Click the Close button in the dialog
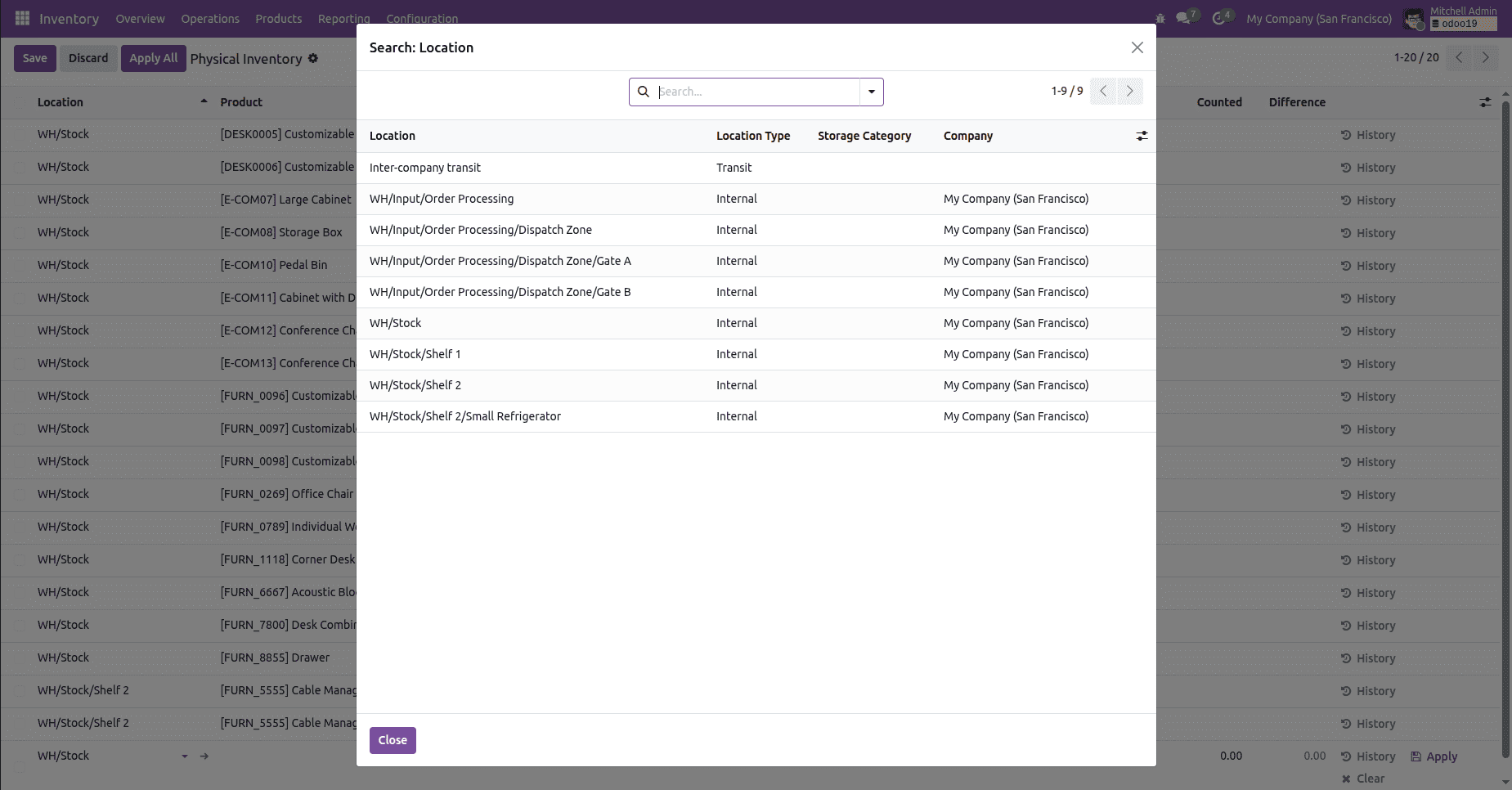The width and height of the screenshot is (1512, 790). click(393, 740)
